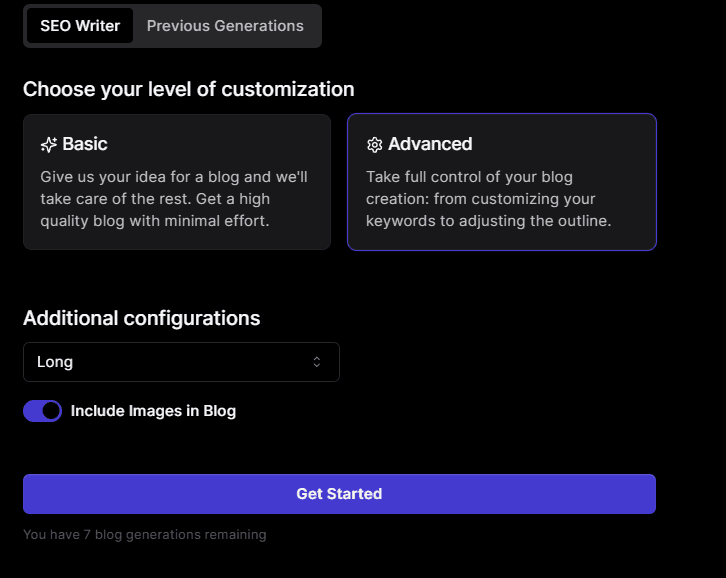Click the 'Long' value text in dropdown
This screenshot has width=726, height=578.
tap(55, 362)
